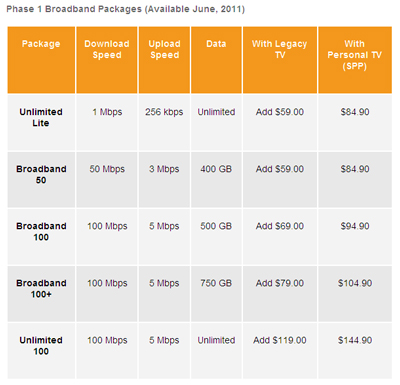Select the Add $119.00 legacy TV price
Screen dimensions: 400x385
tap(280, 340)
